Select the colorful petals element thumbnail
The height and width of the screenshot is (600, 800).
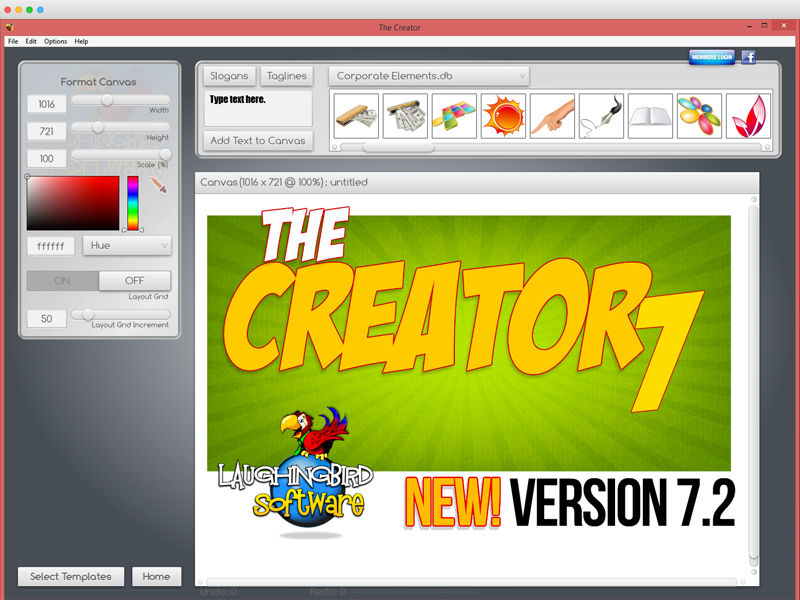[699, 116]
